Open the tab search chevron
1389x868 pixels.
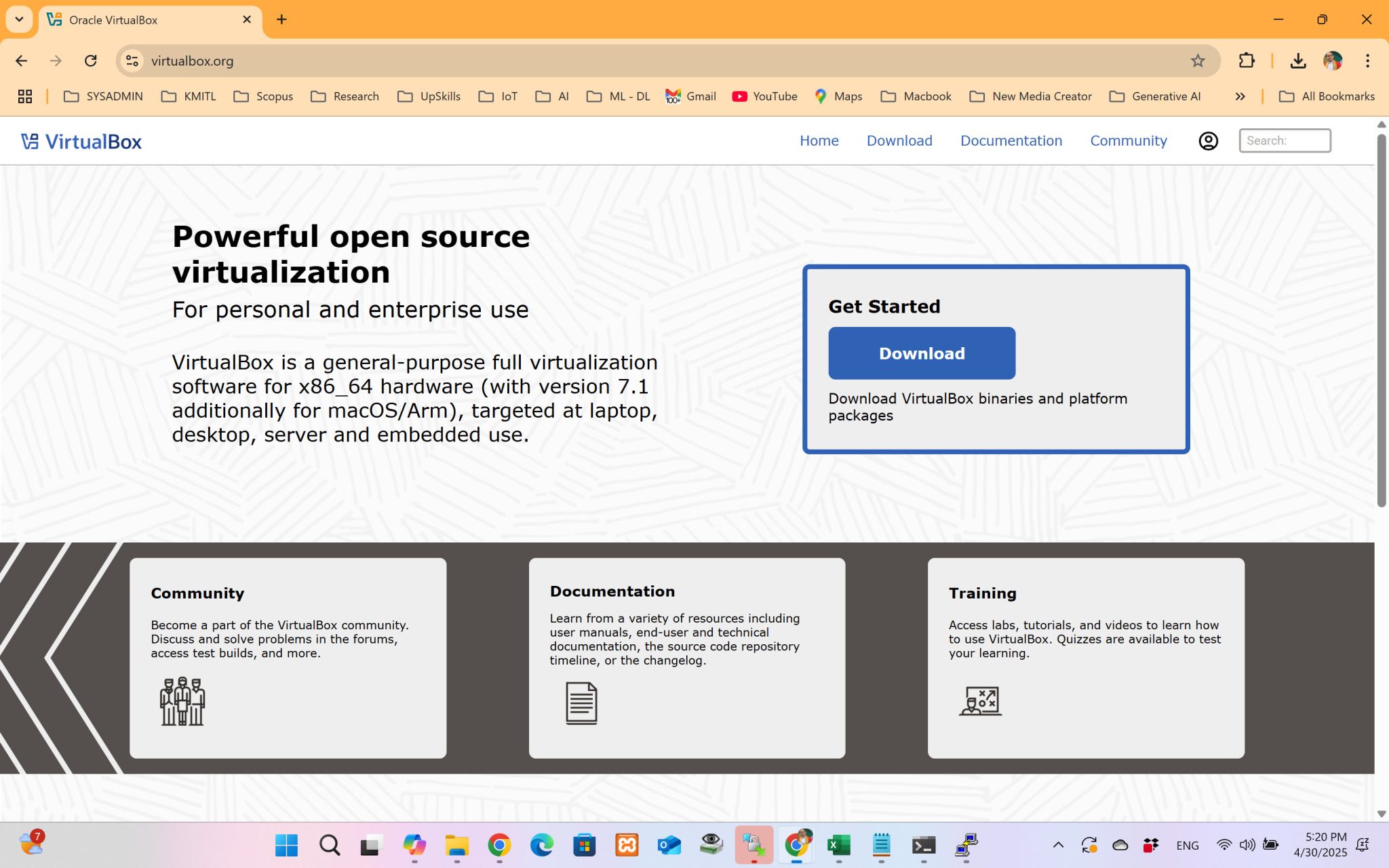19,19
